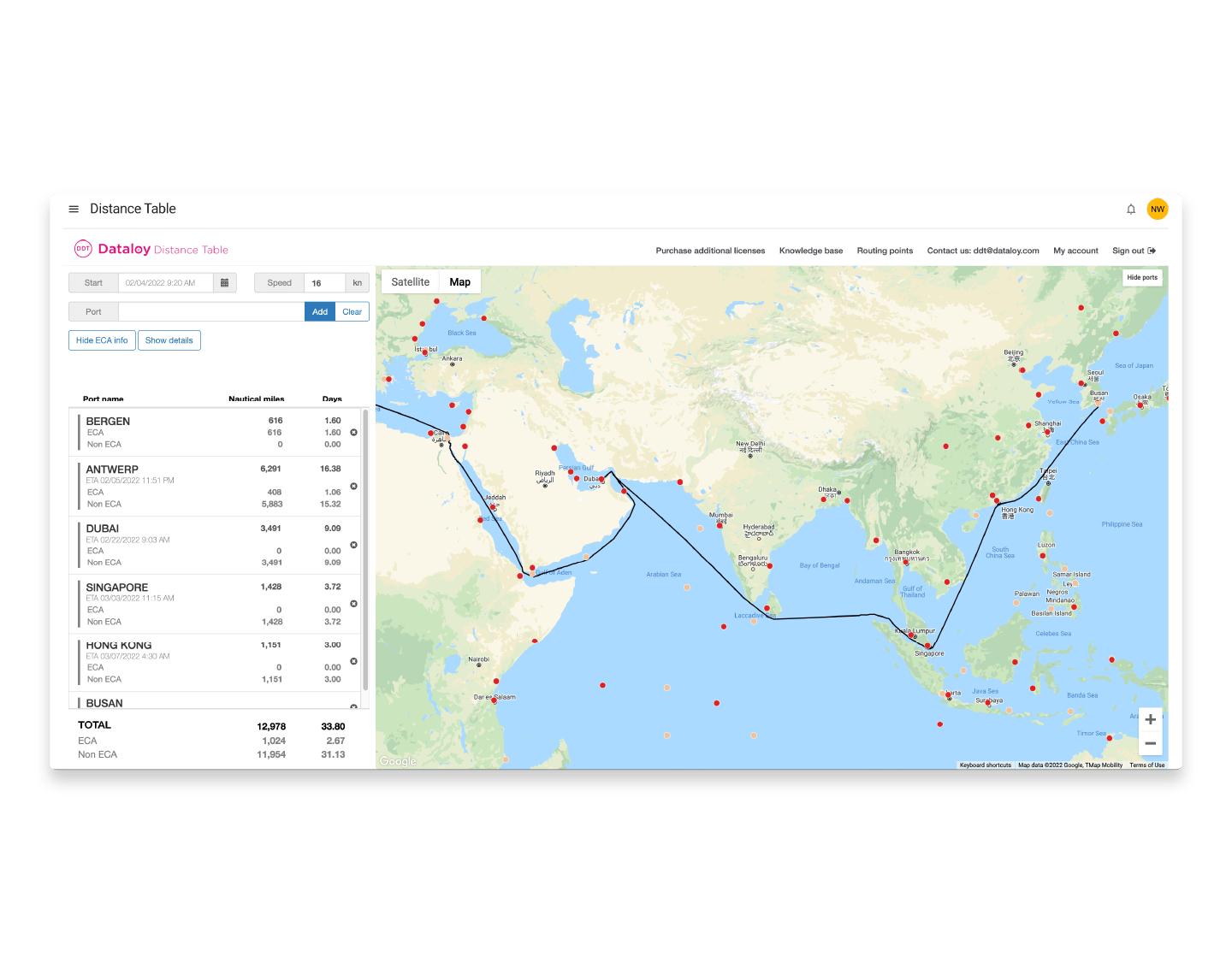The width and height of the screenshot is (1232, 963).
Task: Open the notifications bell
Action: tap(1131, 209)
